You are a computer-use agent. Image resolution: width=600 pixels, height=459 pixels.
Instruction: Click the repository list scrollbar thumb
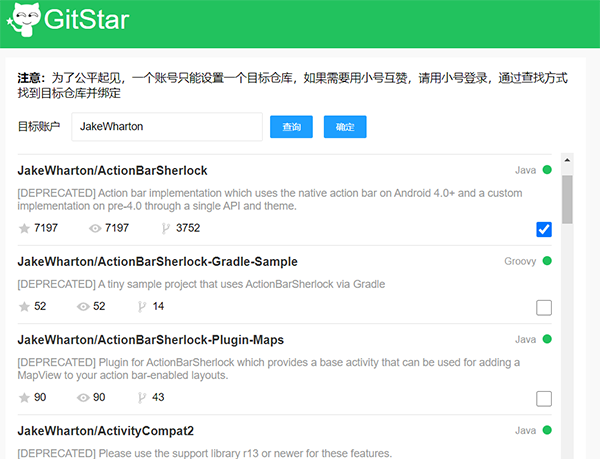click(567, 199)
